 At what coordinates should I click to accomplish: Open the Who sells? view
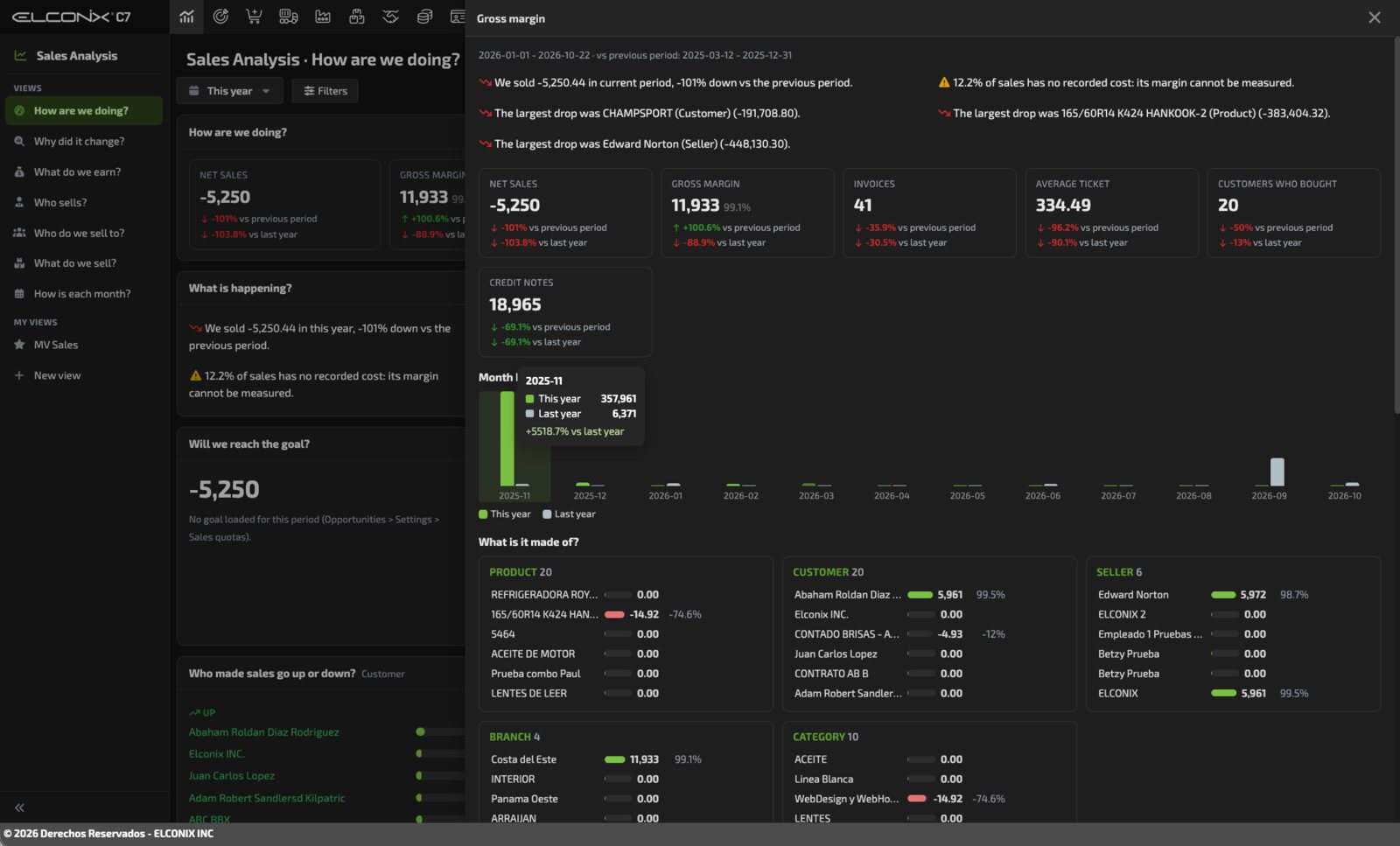point(84,202)
